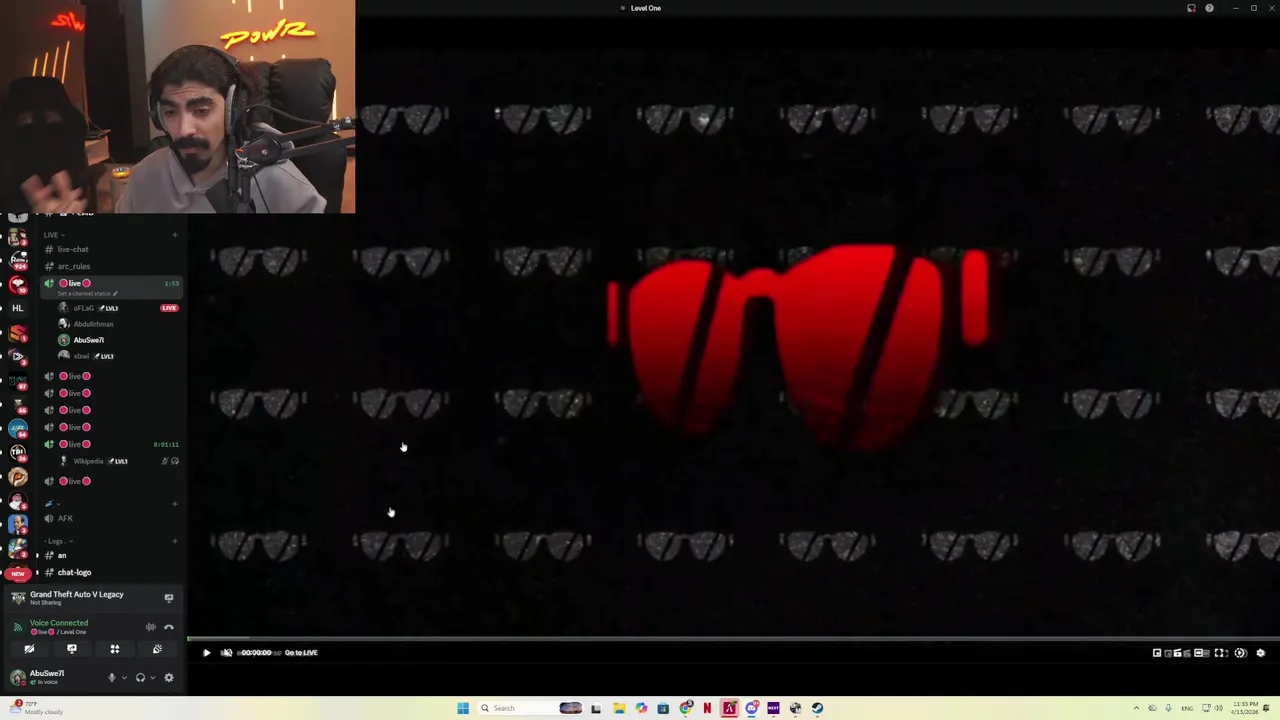
Task: Click the red LIVE badge next to oFLaG
Action: click(x=169, y=308)
